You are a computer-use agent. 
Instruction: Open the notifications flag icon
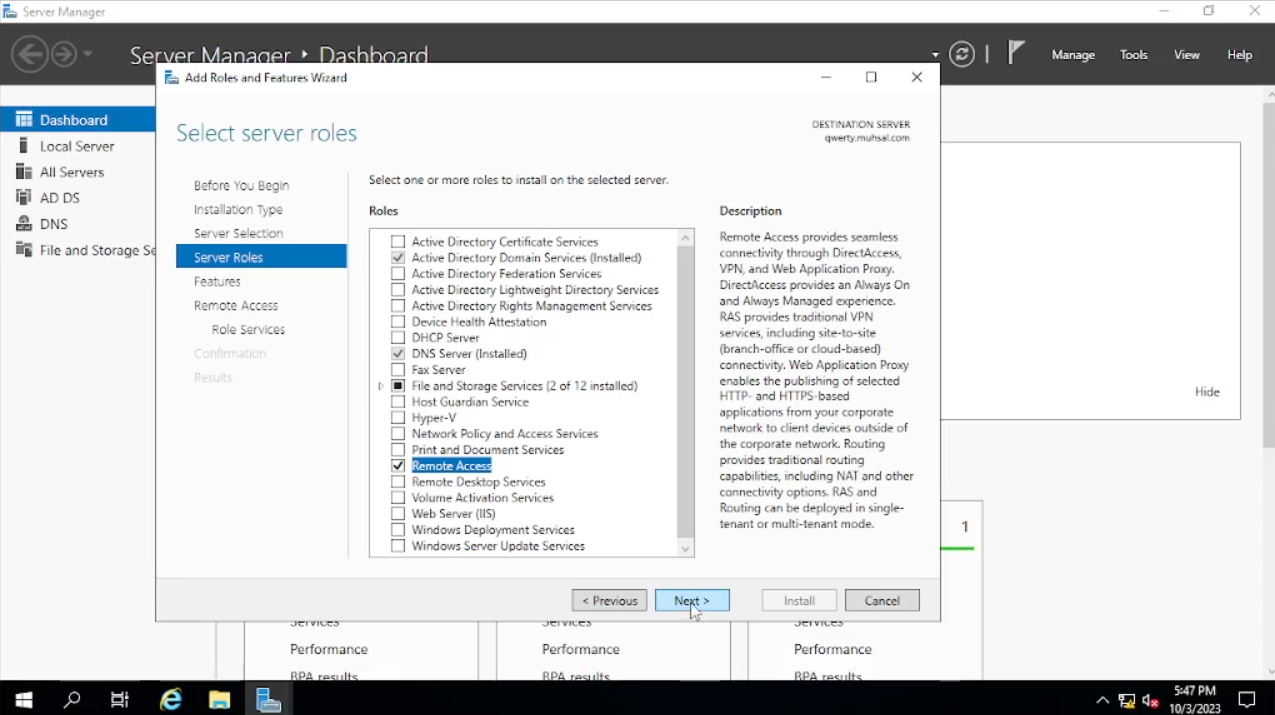[1016, 53]
